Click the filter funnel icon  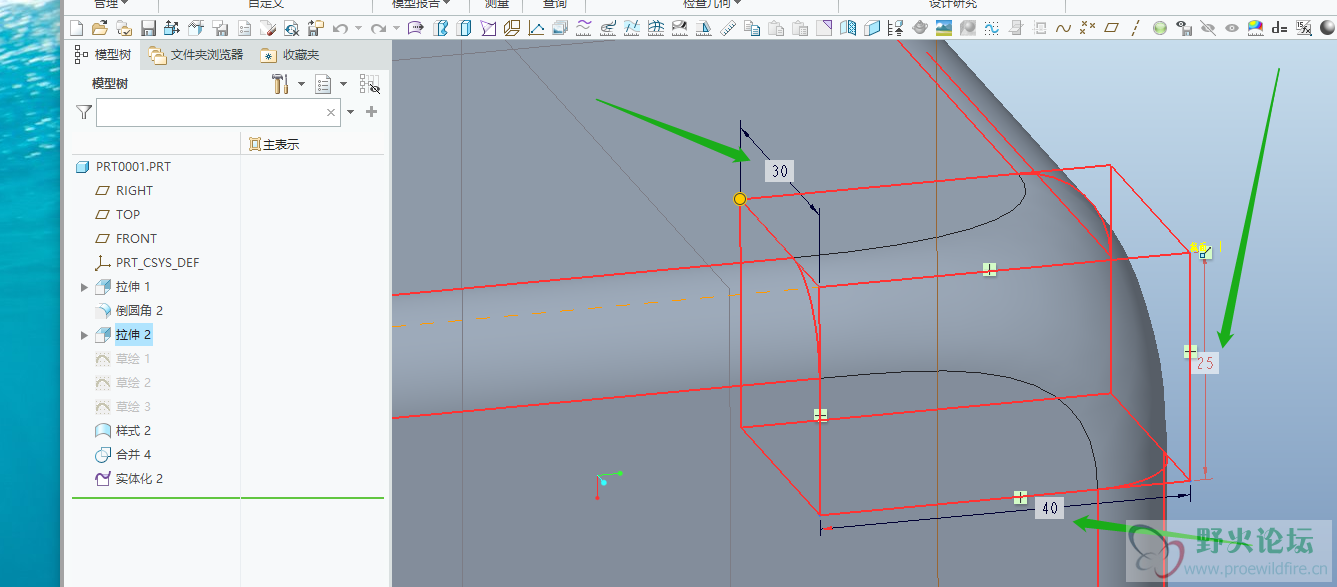(x=84, y=112)
